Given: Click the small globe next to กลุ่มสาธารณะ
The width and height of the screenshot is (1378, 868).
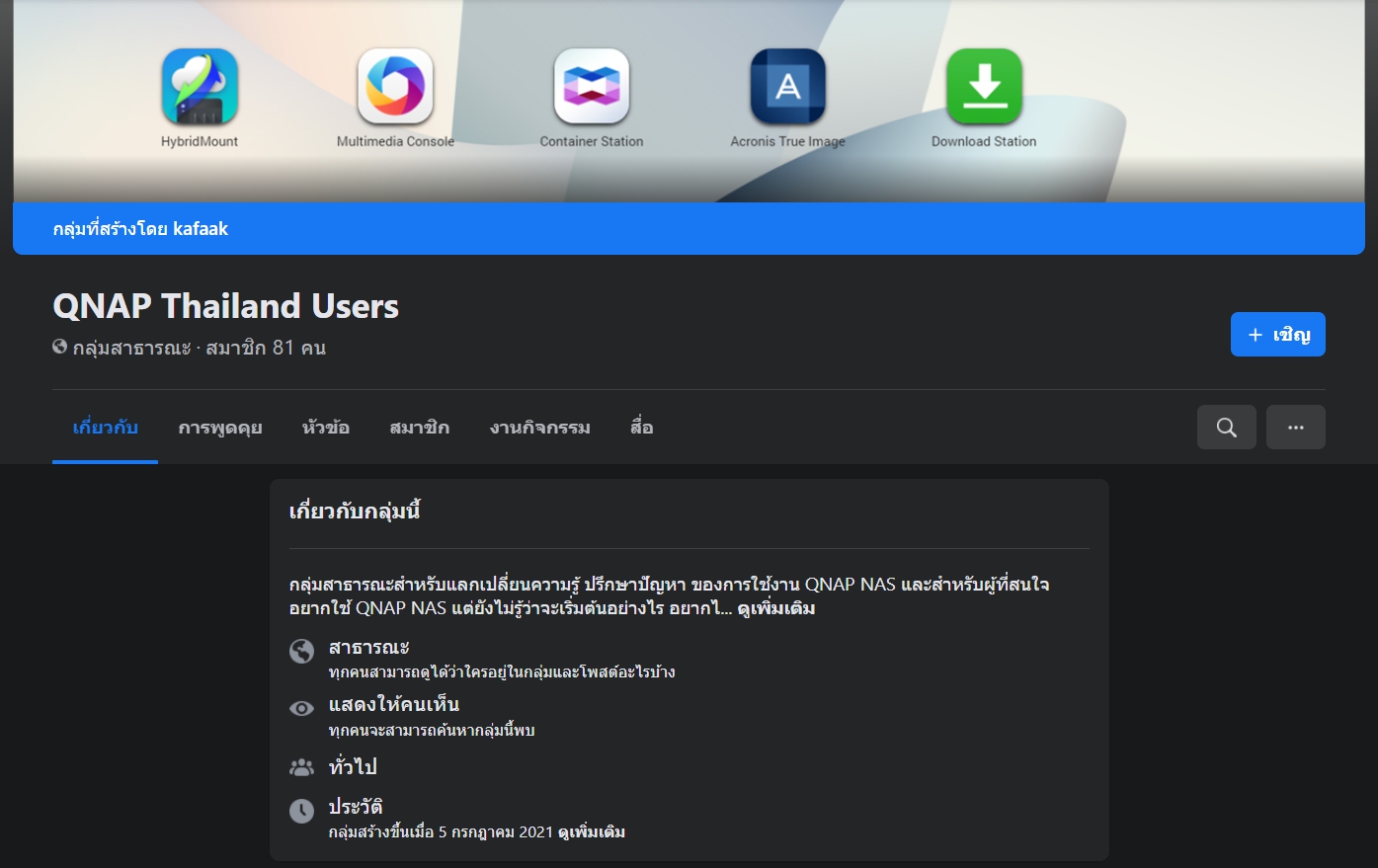Looking at the screenshot, I should pyautogui.click(x=60, y=347).
